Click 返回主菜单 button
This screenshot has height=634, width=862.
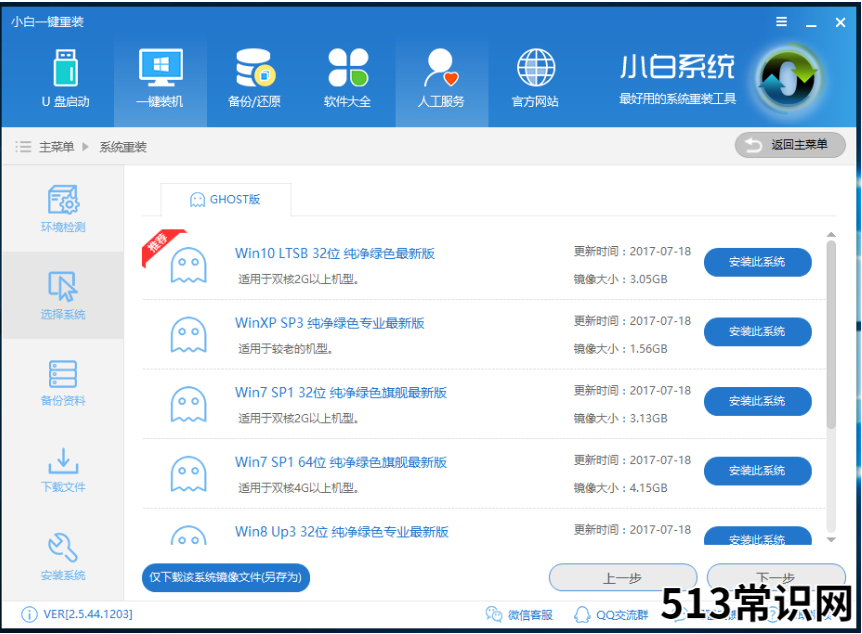point(790,145)
